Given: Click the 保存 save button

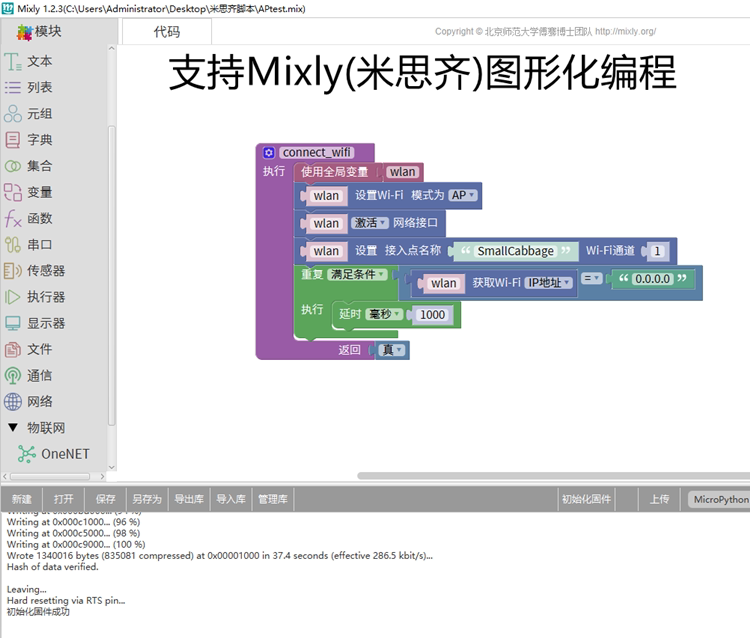Looking at the screenshot, I should [105, 499].
